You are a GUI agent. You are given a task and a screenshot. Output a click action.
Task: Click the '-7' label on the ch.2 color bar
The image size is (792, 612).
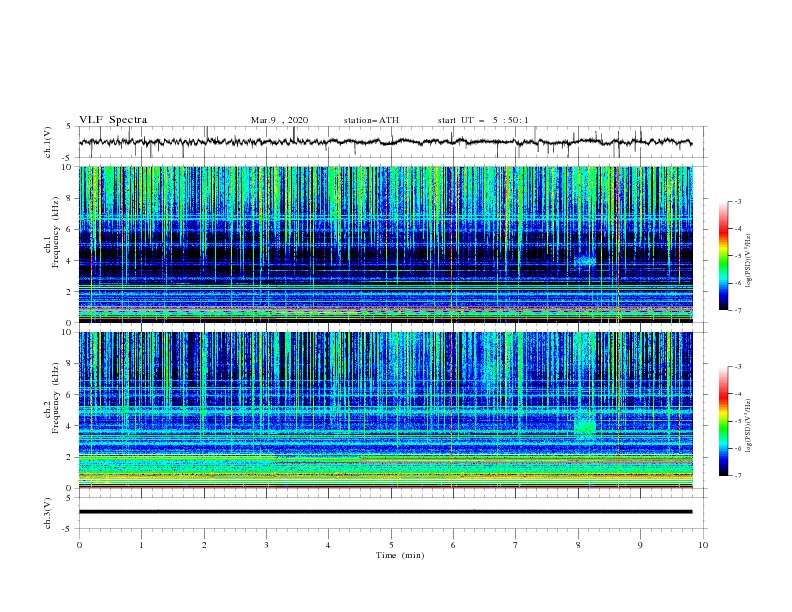[x=737, y=475]
